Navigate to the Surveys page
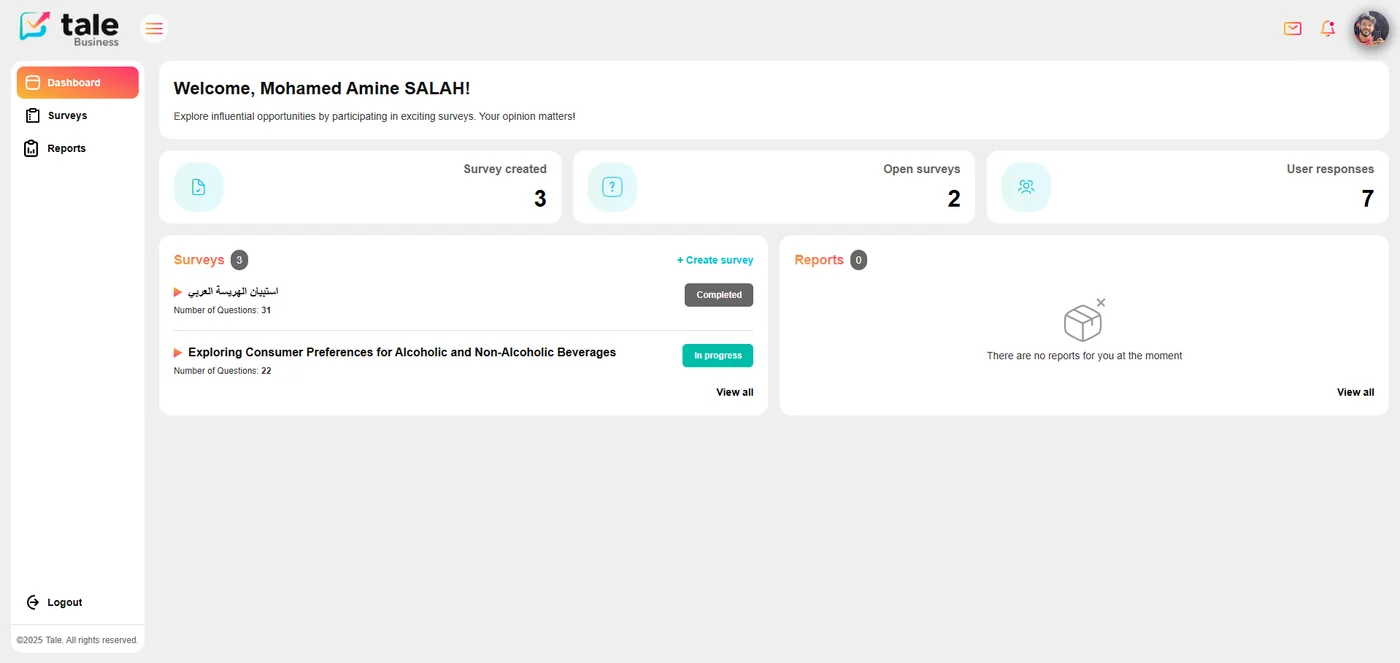Image resolution: width=1400 pixels, height=663 pixels. [66, 115]
